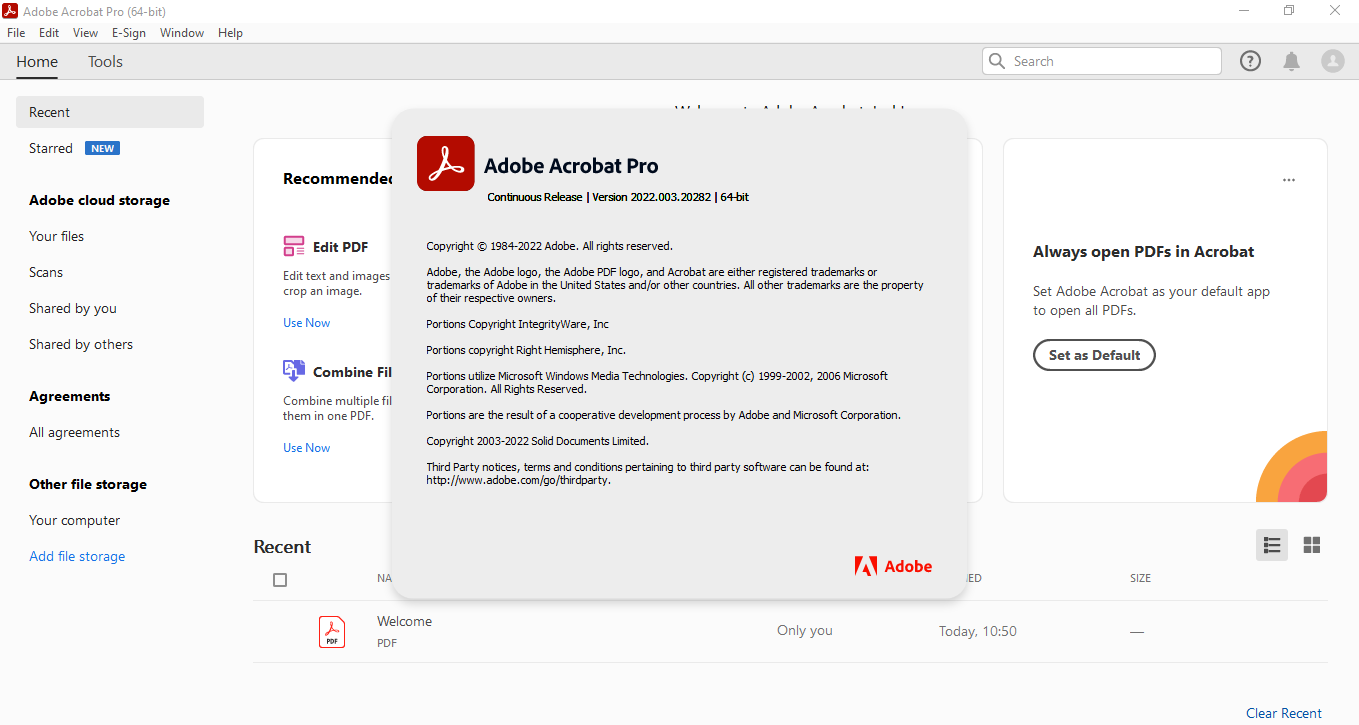Viewport: 1359px width, 725px height.
Task: Open All agreements
Action: tap(74, 432)
